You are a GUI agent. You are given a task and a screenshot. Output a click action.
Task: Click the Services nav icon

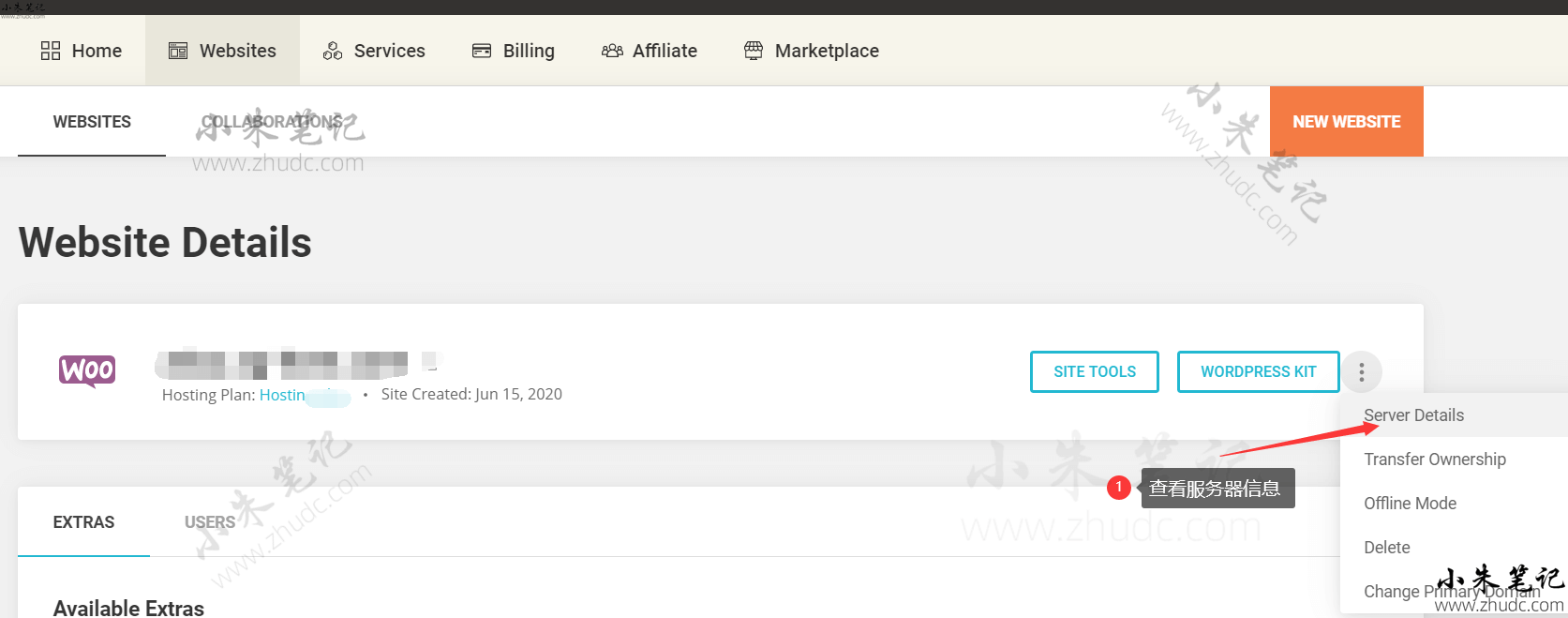coord(333,51)
